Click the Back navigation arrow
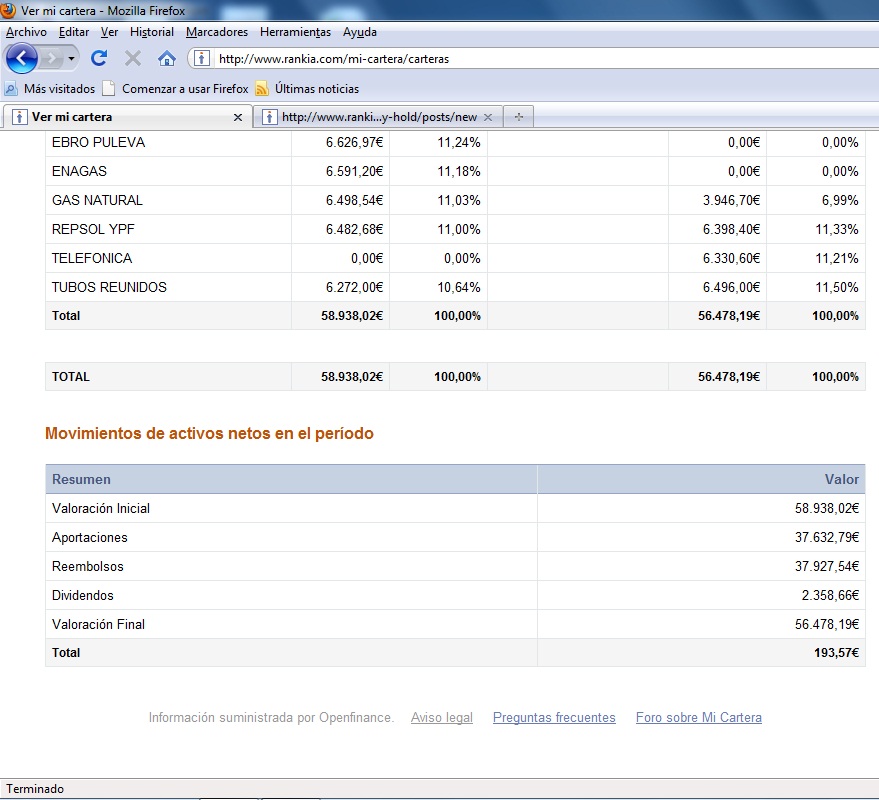The width and height of the screenshot is (879, 800). click(20, 58)
